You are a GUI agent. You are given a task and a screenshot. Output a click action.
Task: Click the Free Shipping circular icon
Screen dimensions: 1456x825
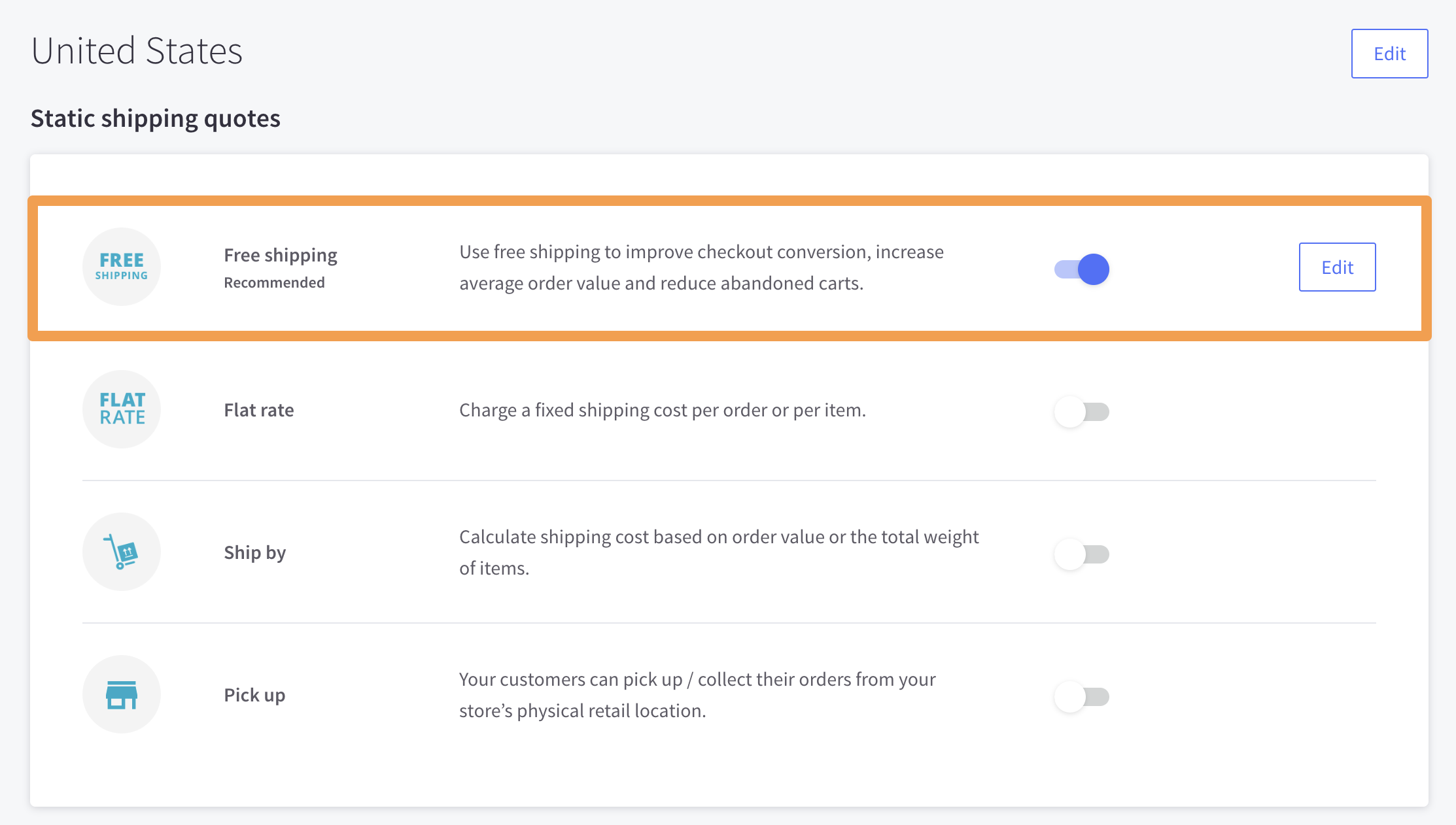(122, 267)
